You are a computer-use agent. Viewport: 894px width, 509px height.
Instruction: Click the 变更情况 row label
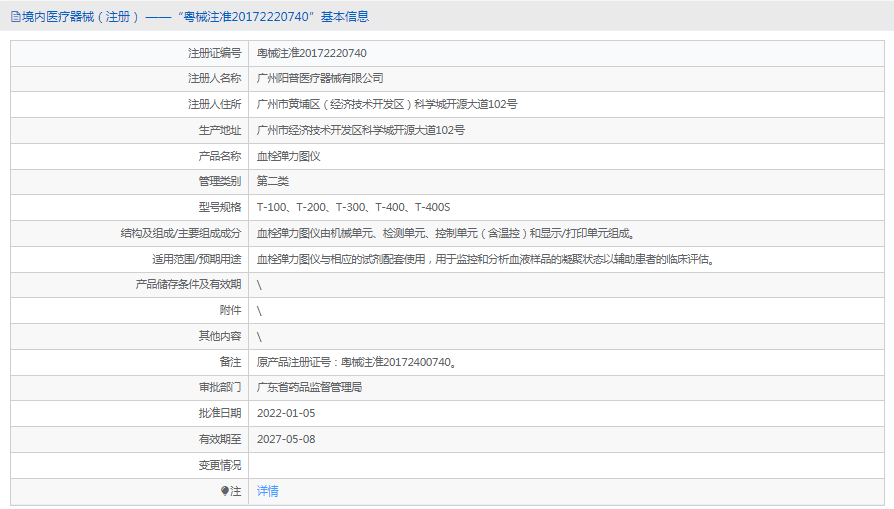[219, 465]
